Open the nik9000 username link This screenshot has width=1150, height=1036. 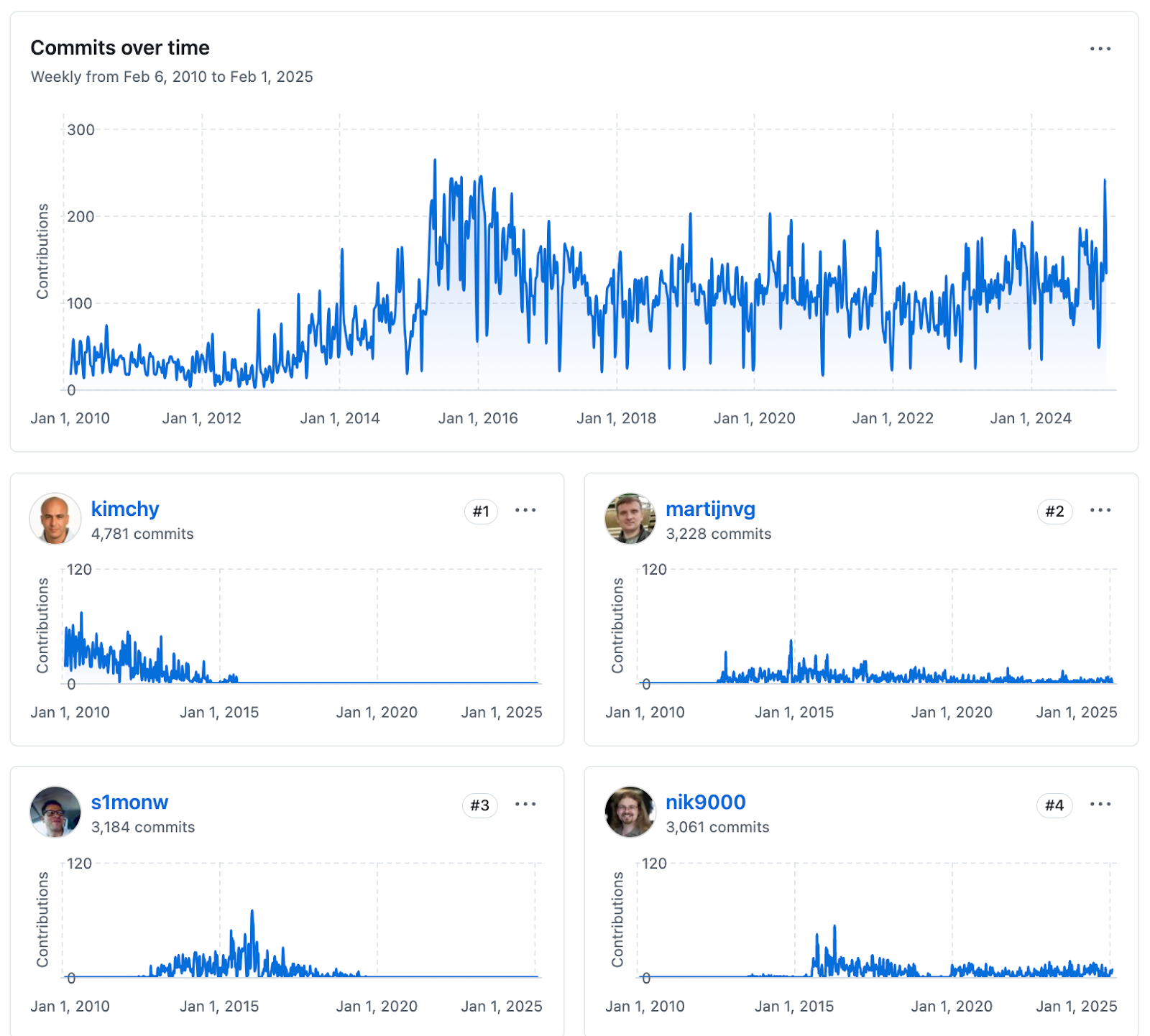(x=705, y=802)
